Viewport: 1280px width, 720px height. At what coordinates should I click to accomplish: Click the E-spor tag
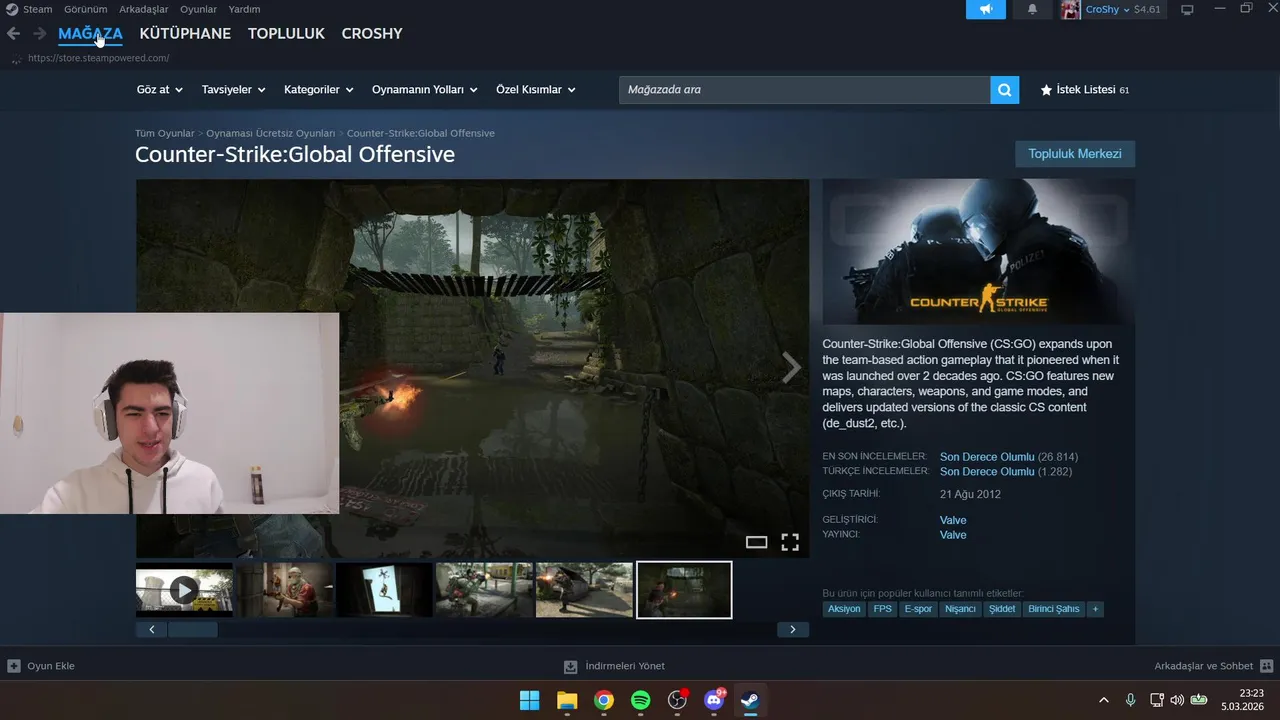(918, 609)
